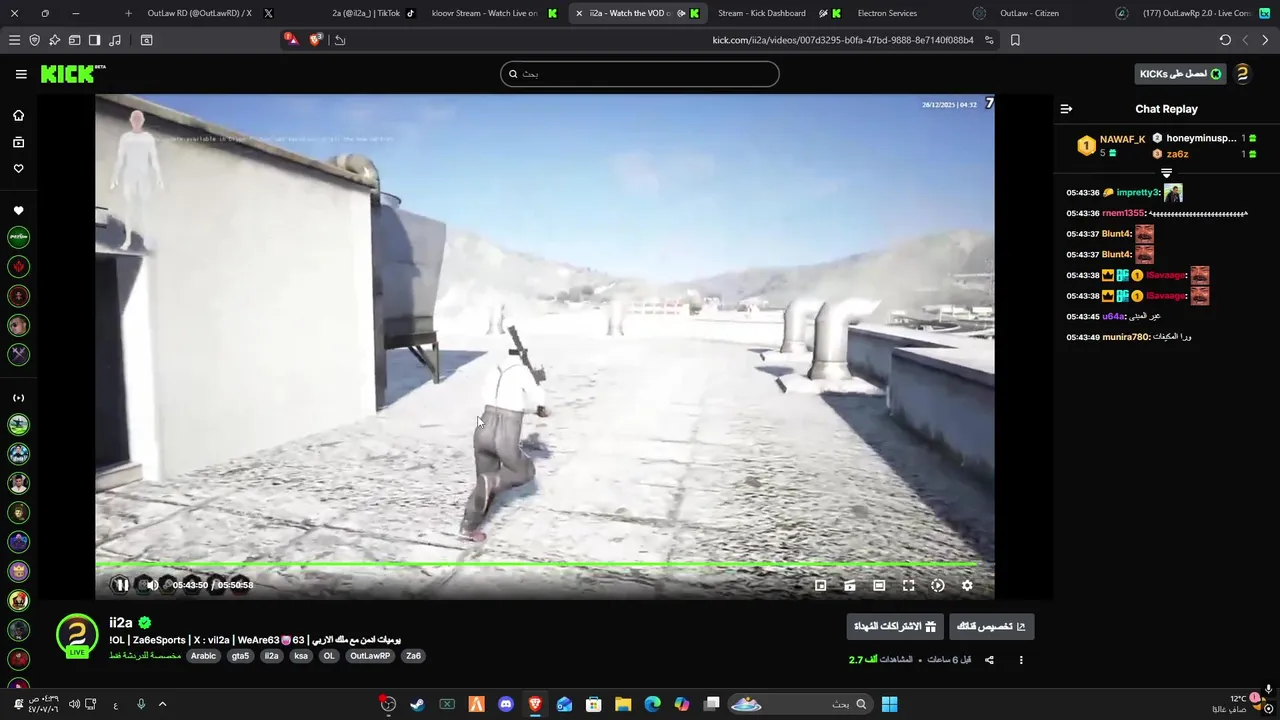Click munira780 username in chat
This screenshot has height=720, width=1280.
click(x=1125, y=337)
